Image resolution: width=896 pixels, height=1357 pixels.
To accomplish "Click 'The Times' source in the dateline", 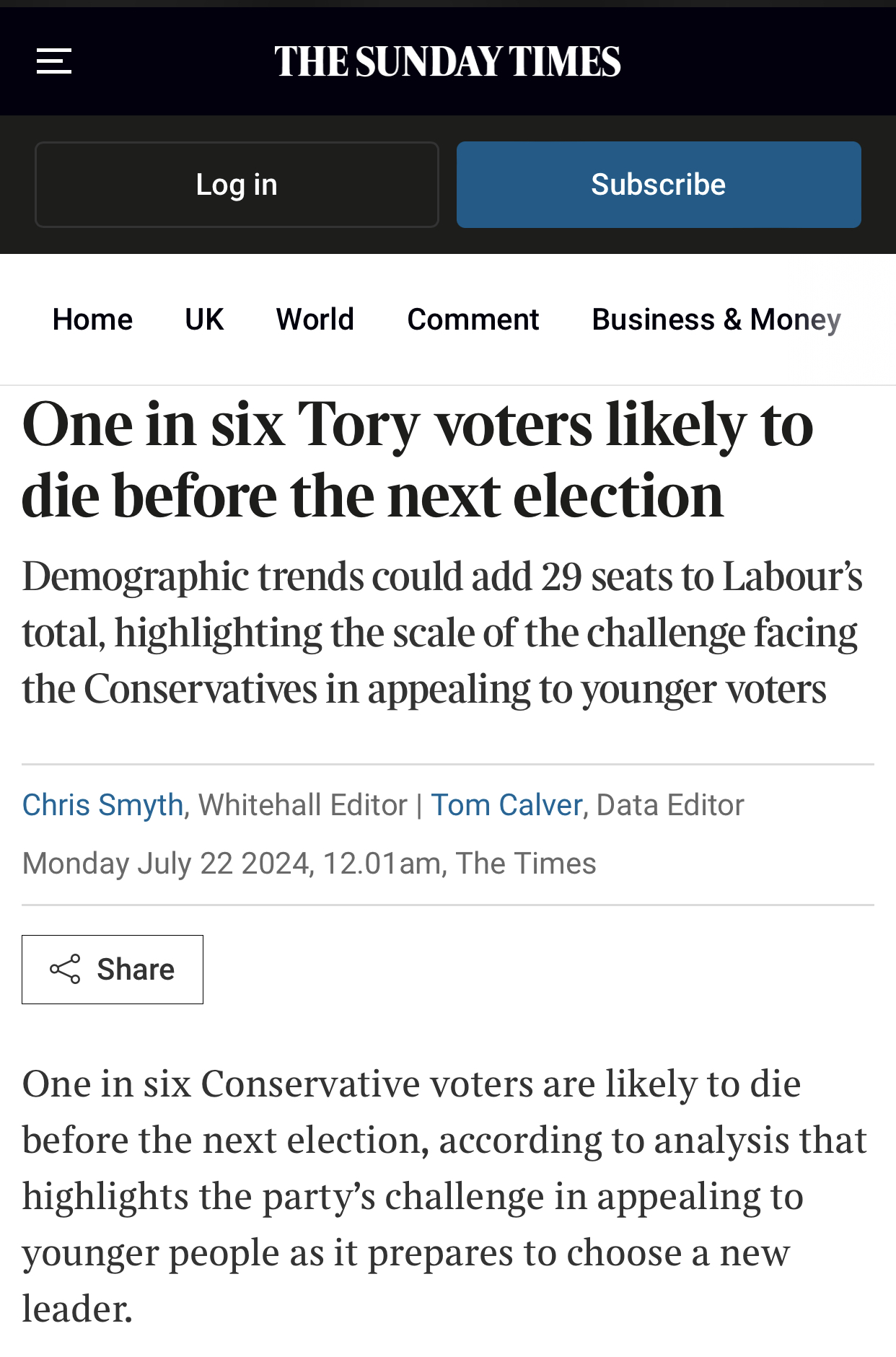I will tap(526, 864).
